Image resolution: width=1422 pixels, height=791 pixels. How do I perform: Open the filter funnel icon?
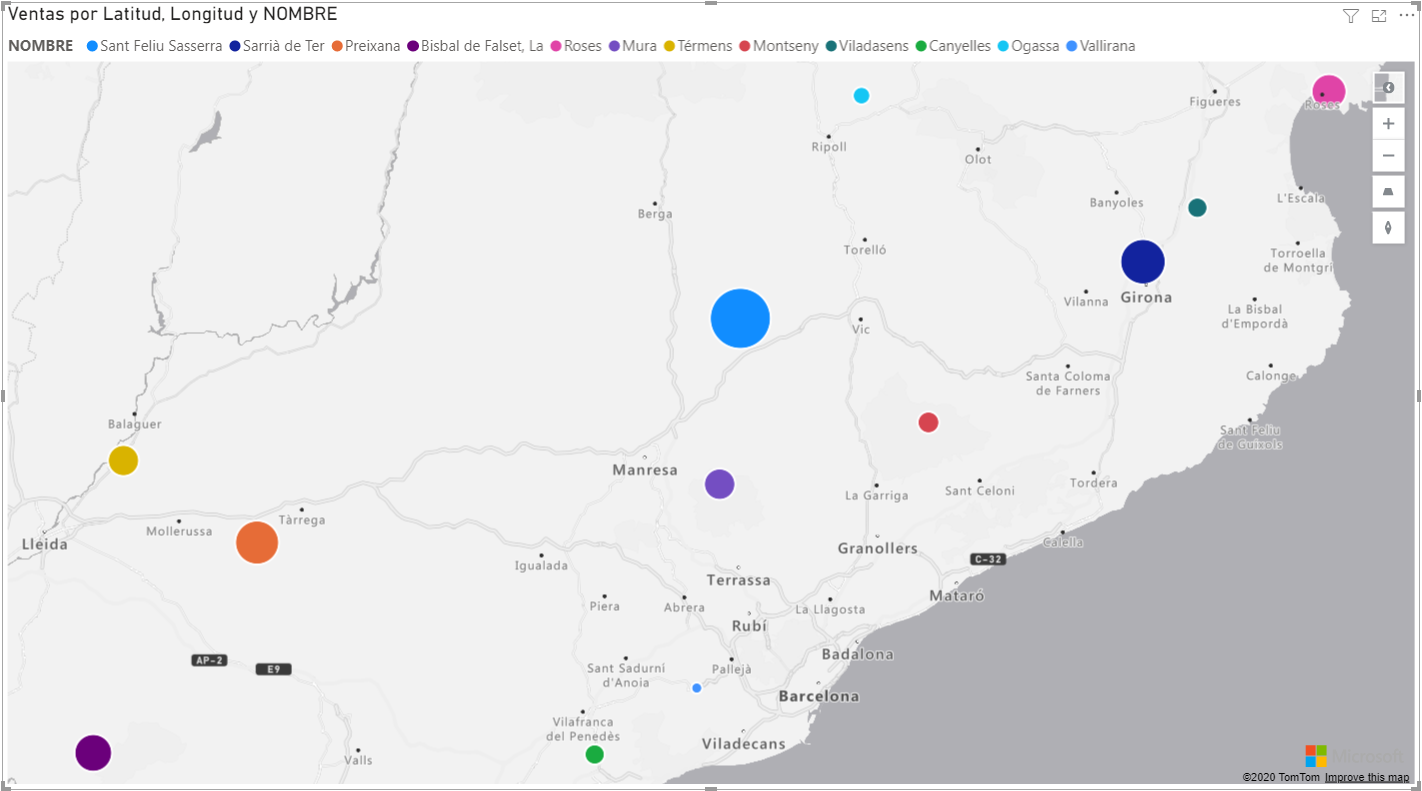tap(1350, 15)
